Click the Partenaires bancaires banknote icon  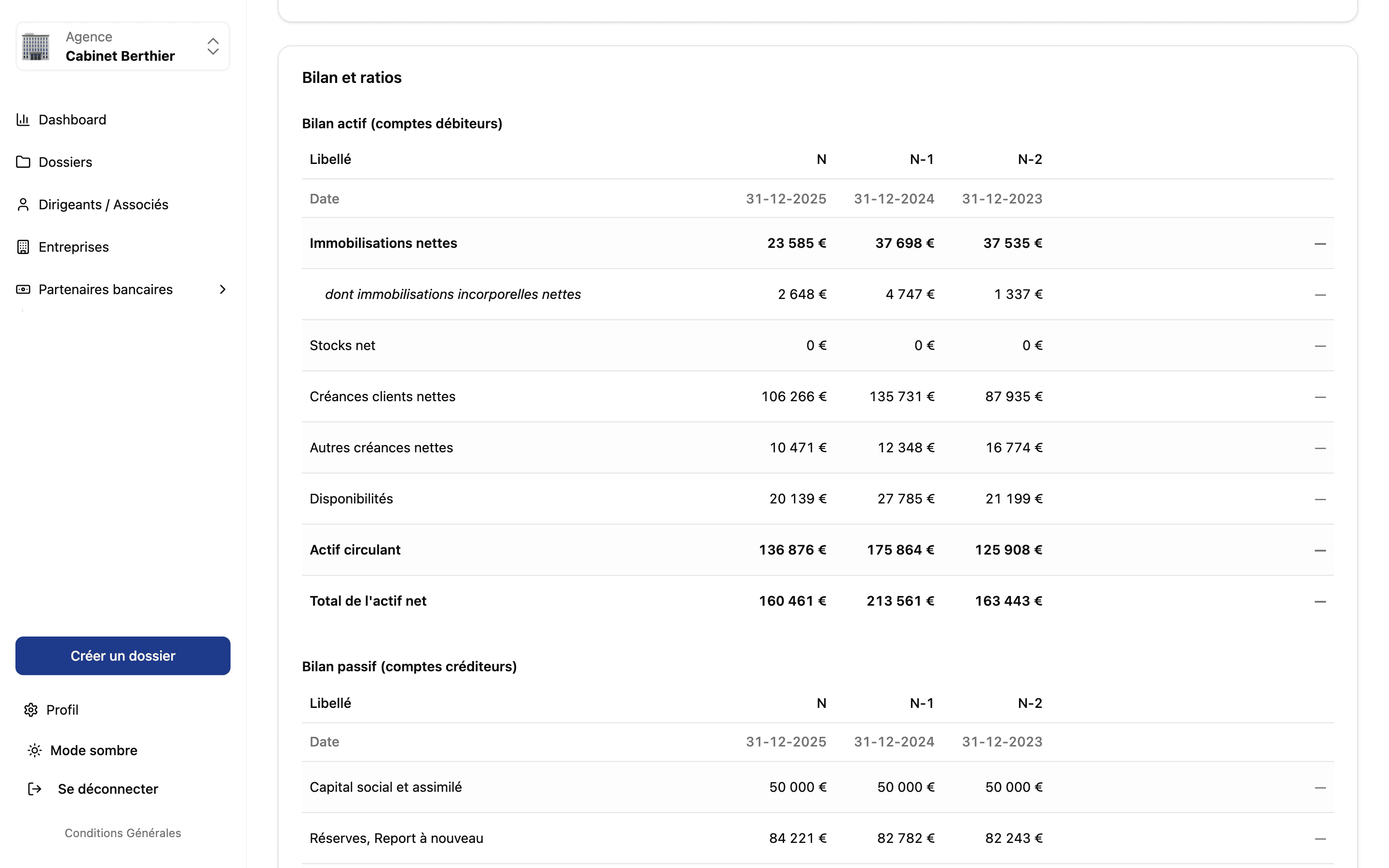point(23,289)
